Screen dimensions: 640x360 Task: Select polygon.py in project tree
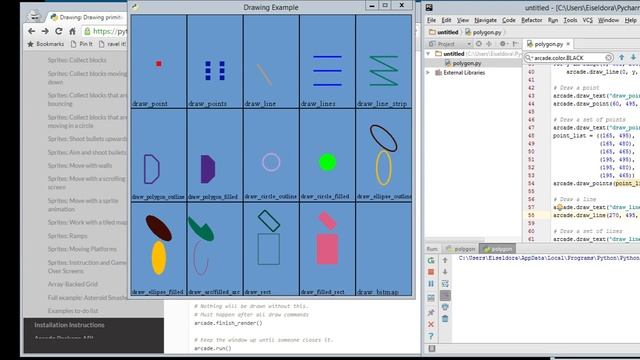(463, 63)
